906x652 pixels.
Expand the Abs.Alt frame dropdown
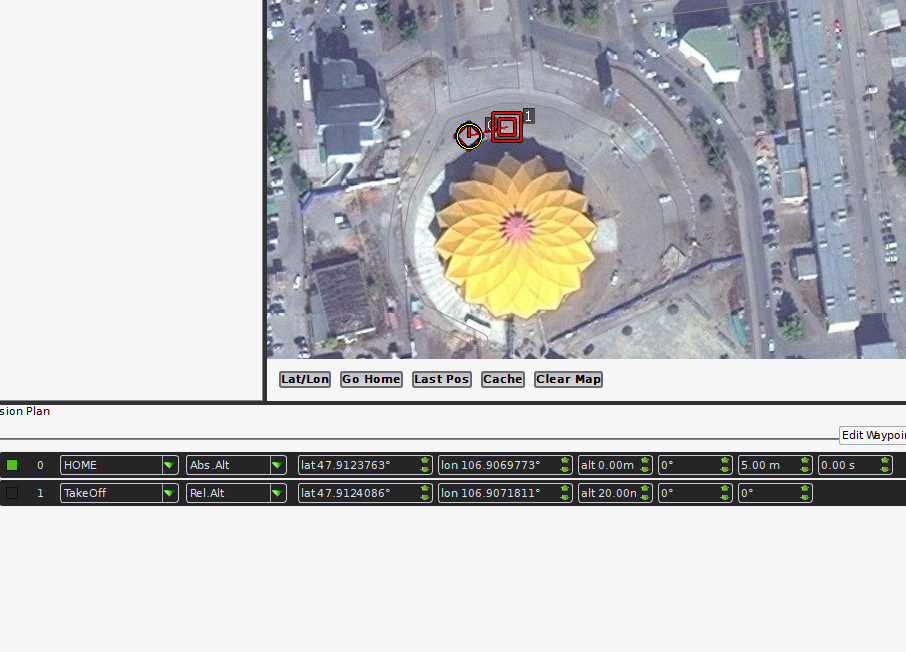(236, 465)
